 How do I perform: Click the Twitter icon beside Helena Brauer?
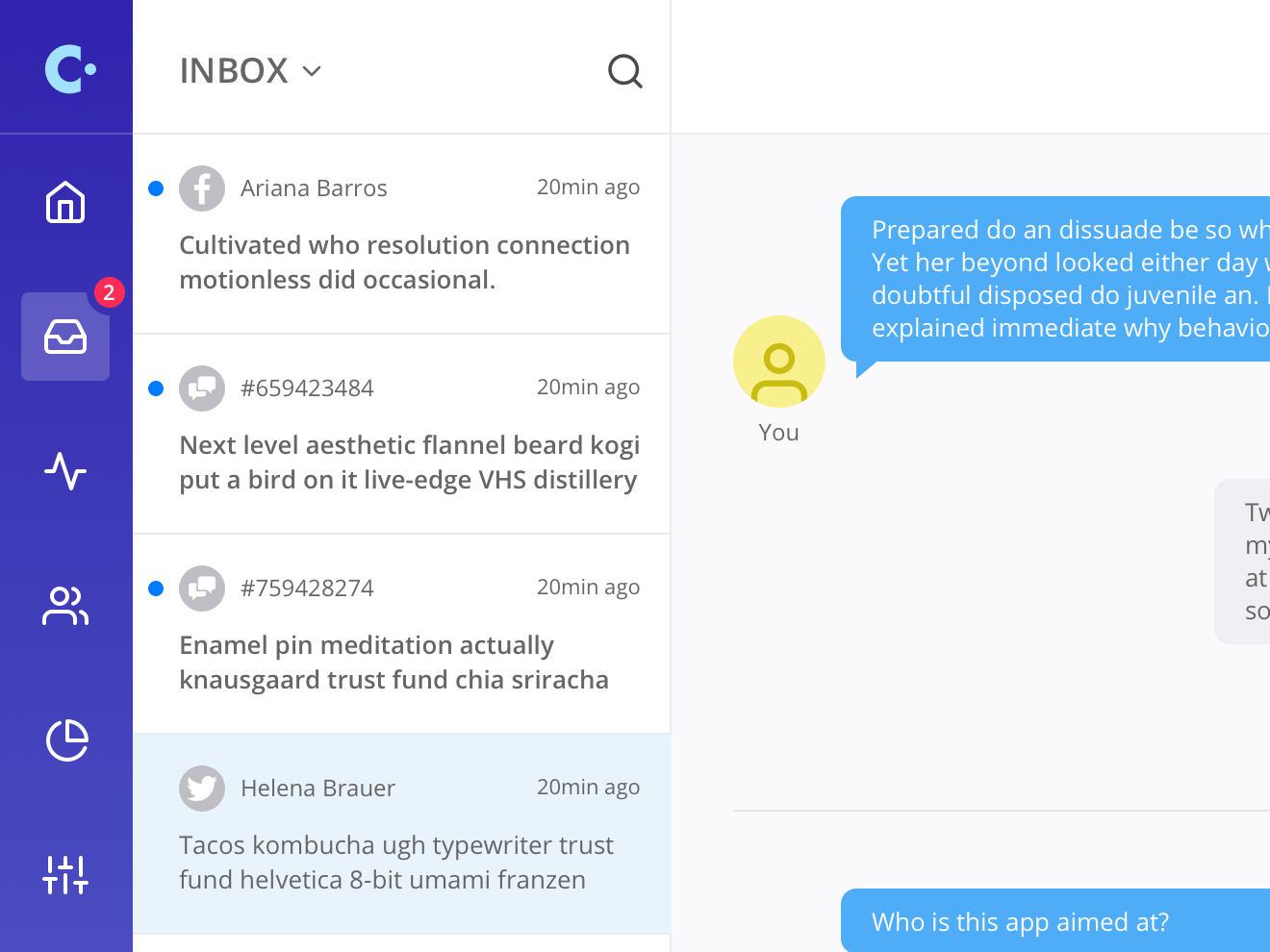point(202,789)
